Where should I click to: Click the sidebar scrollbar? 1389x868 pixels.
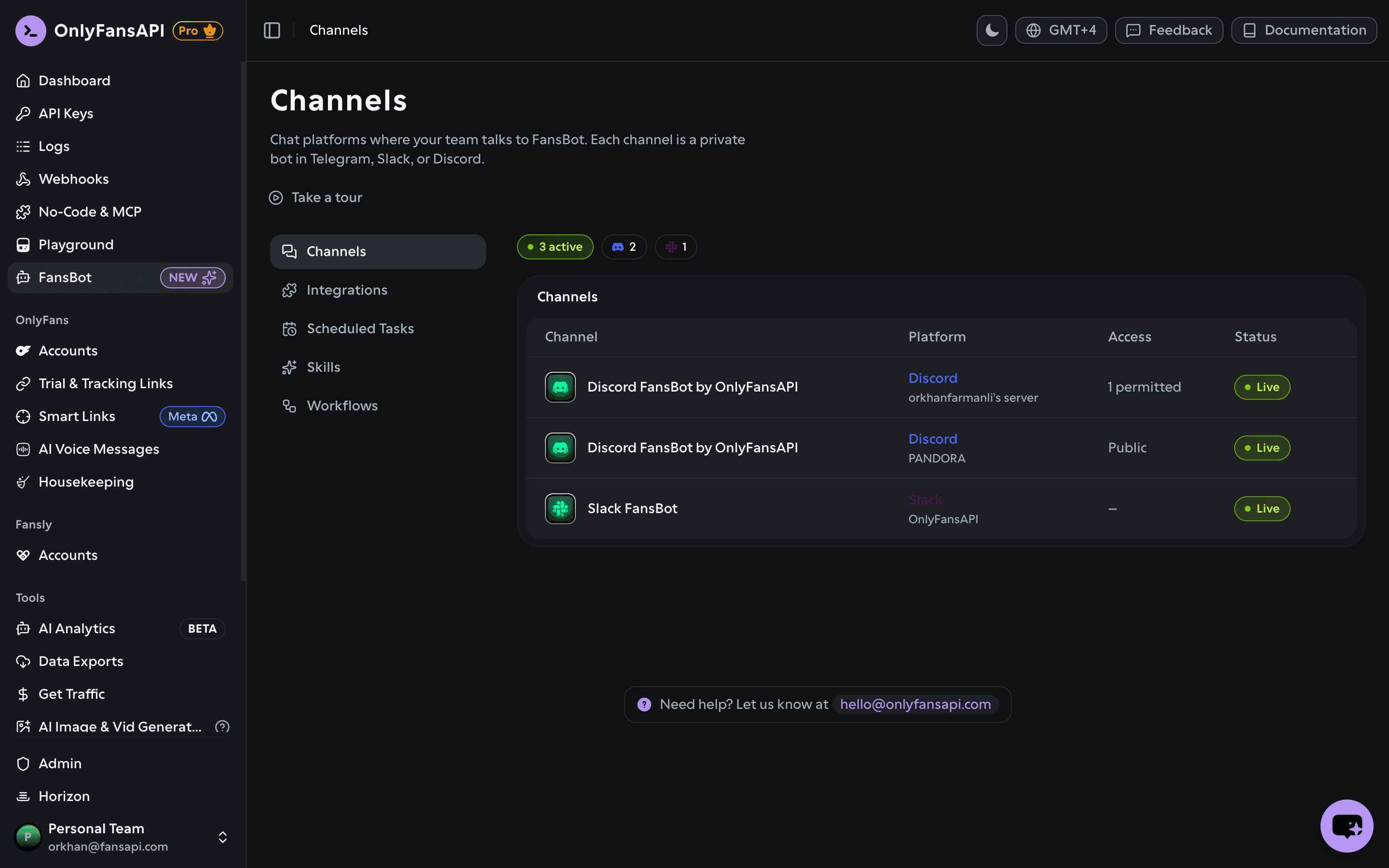[244, 322]
